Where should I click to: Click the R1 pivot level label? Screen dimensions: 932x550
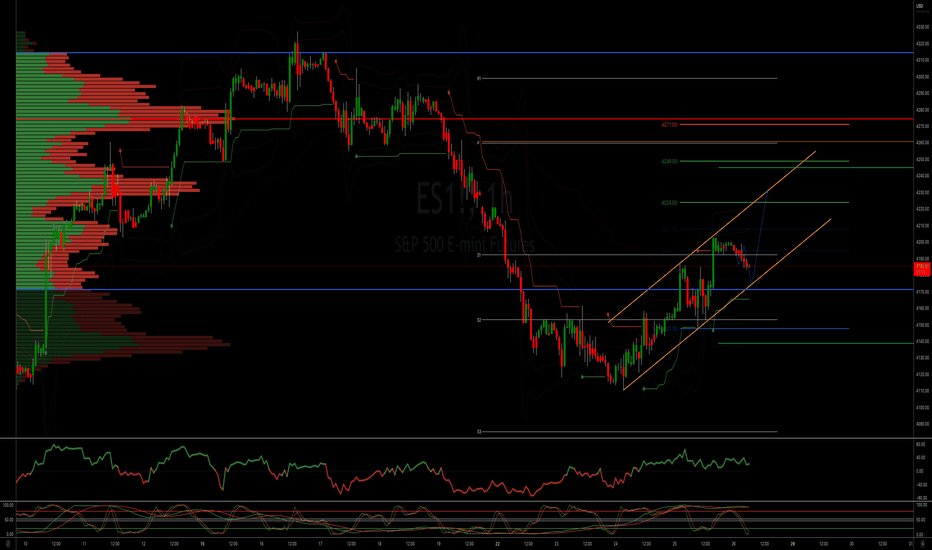click(479, 78)
